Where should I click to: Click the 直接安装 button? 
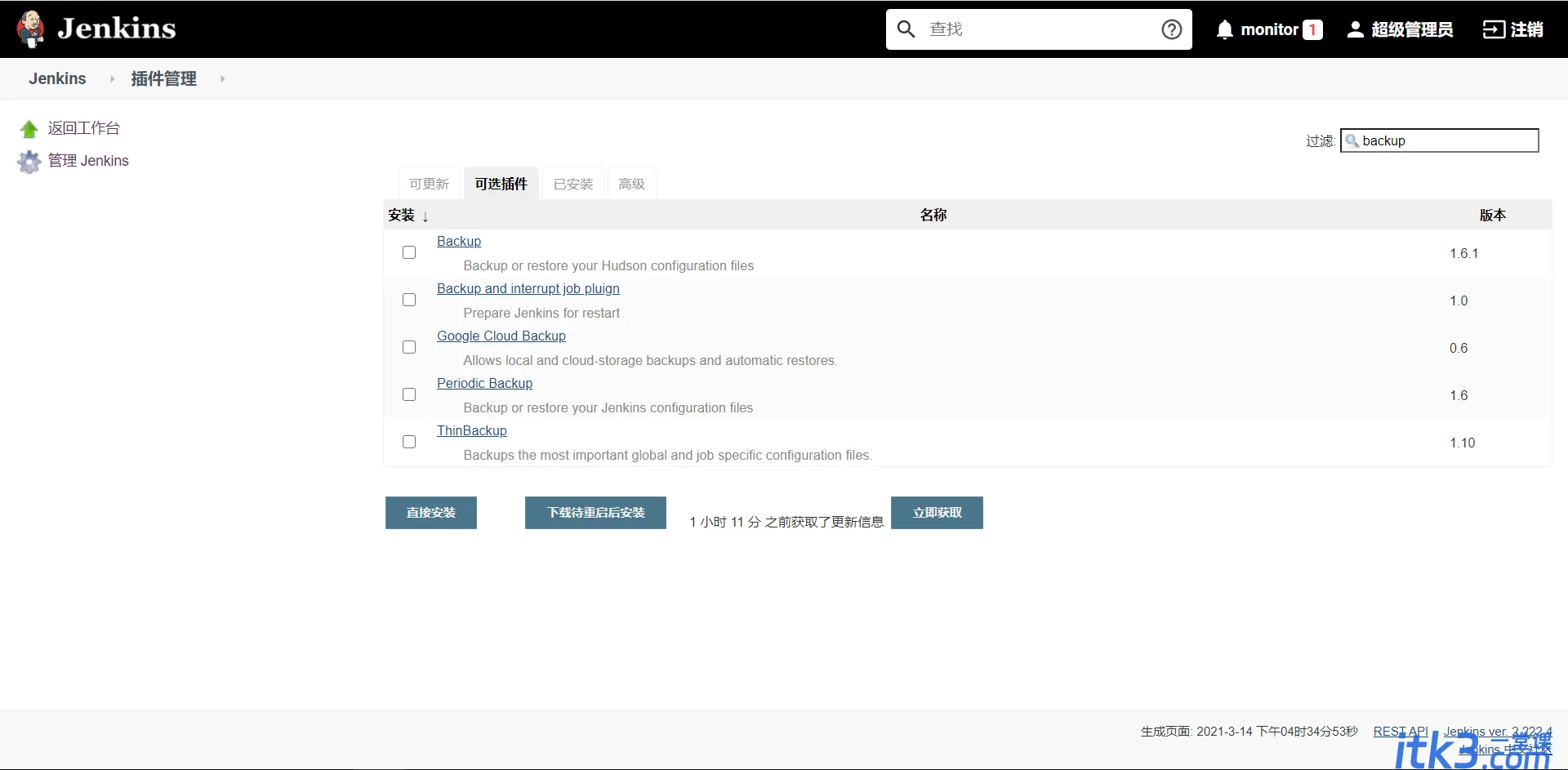431,513
